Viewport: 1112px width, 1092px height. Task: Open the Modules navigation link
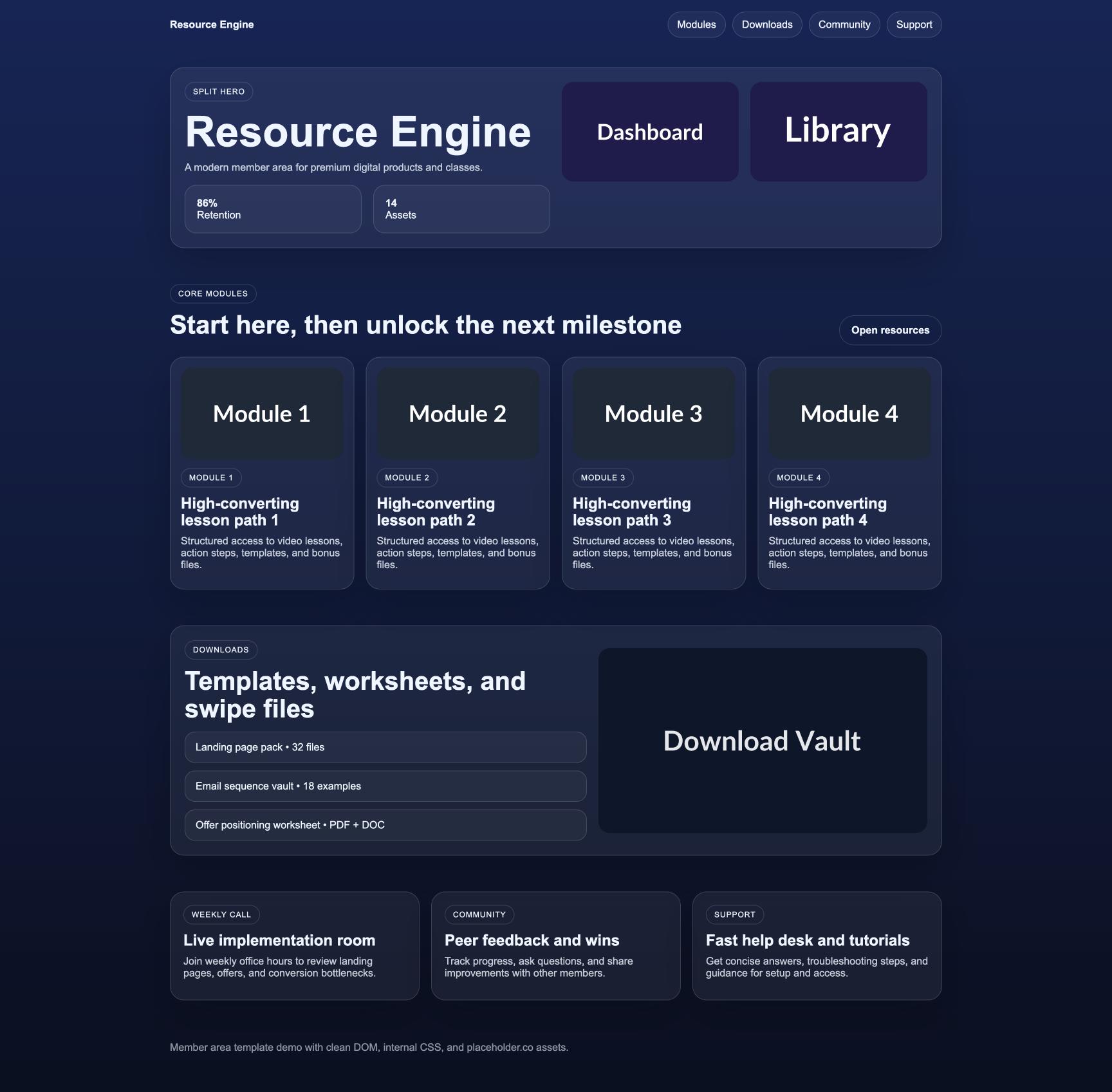click(696, 24)
